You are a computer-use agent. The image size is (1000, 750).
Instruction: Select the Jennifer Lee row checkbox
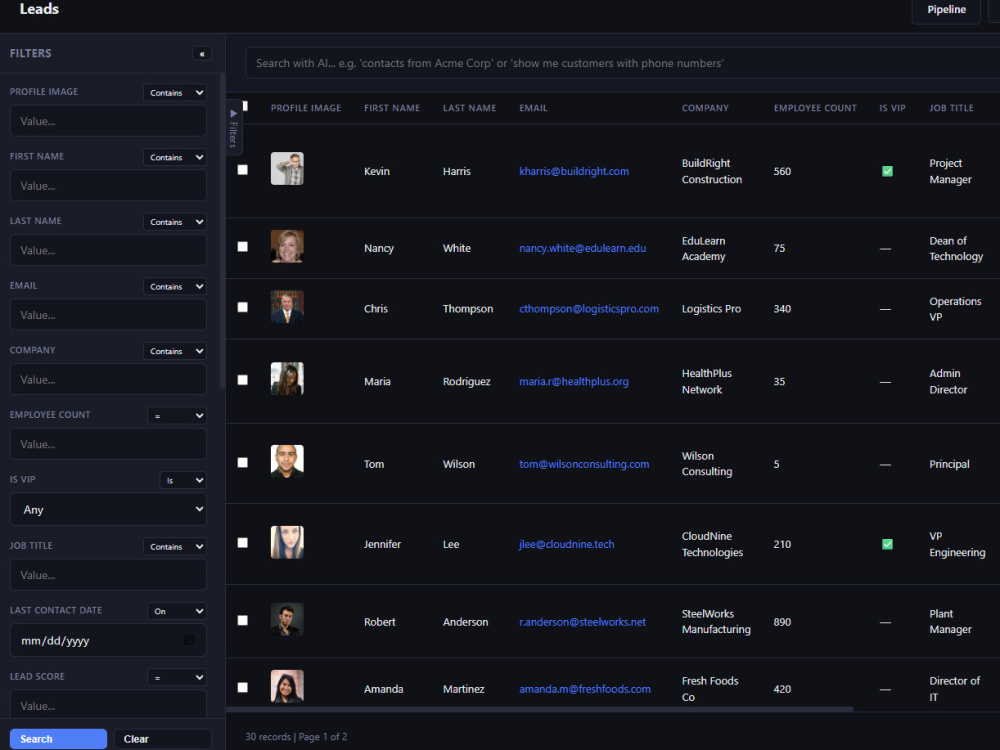242,543
